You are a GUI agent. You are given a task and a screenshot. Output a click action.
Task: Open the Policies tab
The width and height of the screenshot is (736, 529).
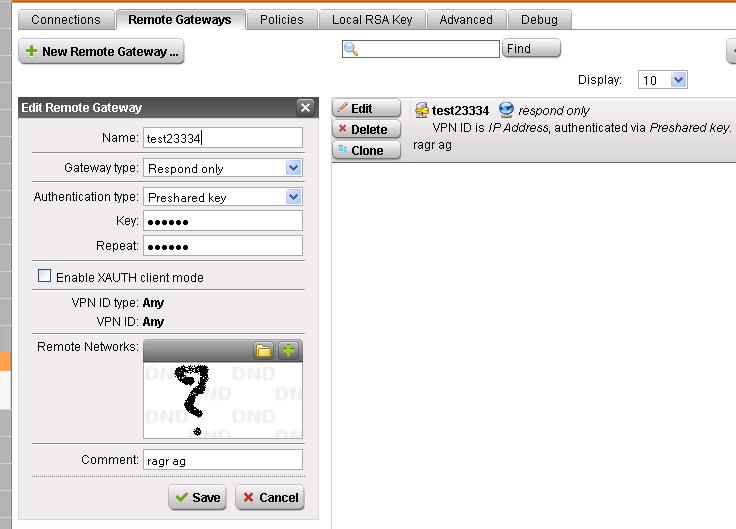point(282,19)
